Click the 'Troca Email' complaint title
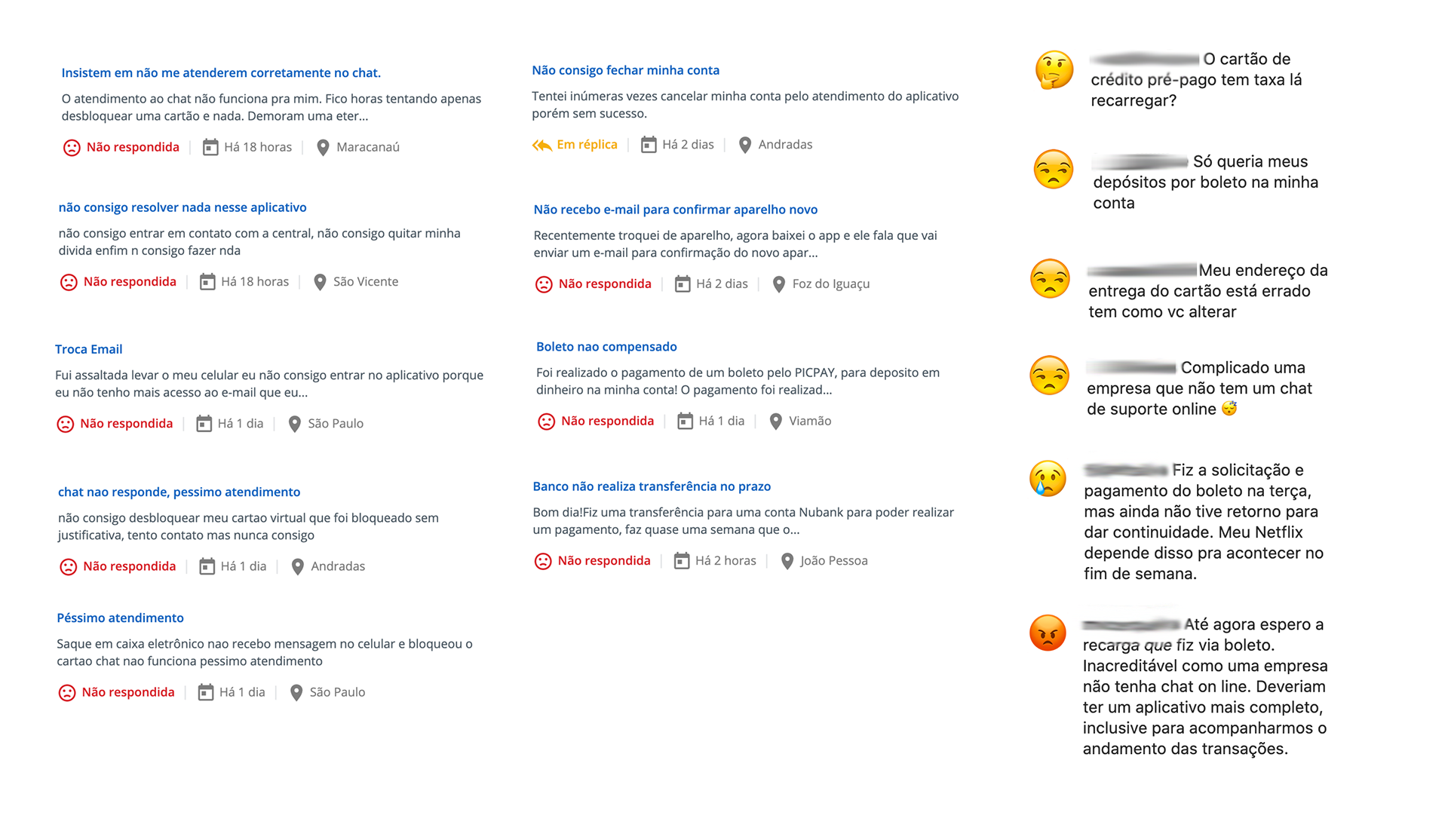This screenshot has width=1448, height=840. pyautogui.click(x=88, y=349)
